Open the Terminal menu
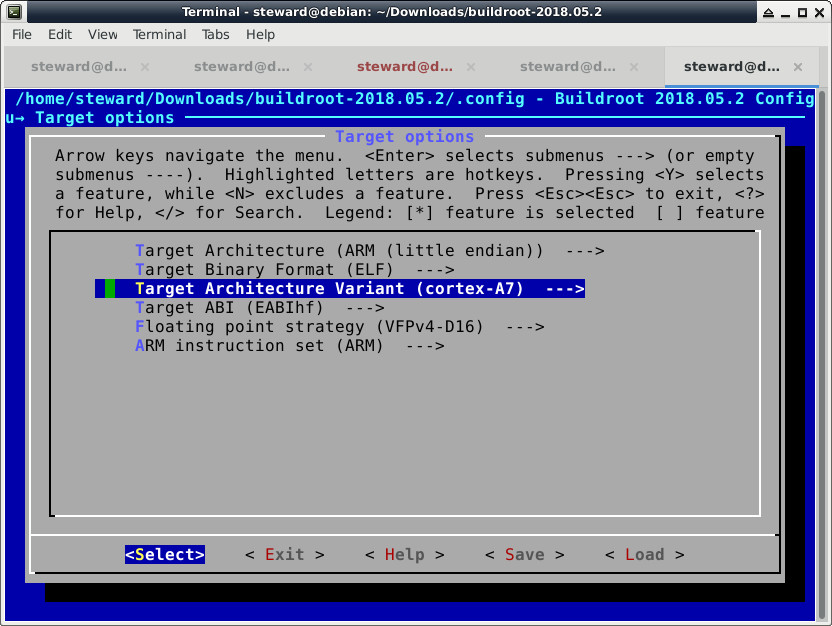The height and width of the screenshot is (626, 832). [x=159, y=34]
